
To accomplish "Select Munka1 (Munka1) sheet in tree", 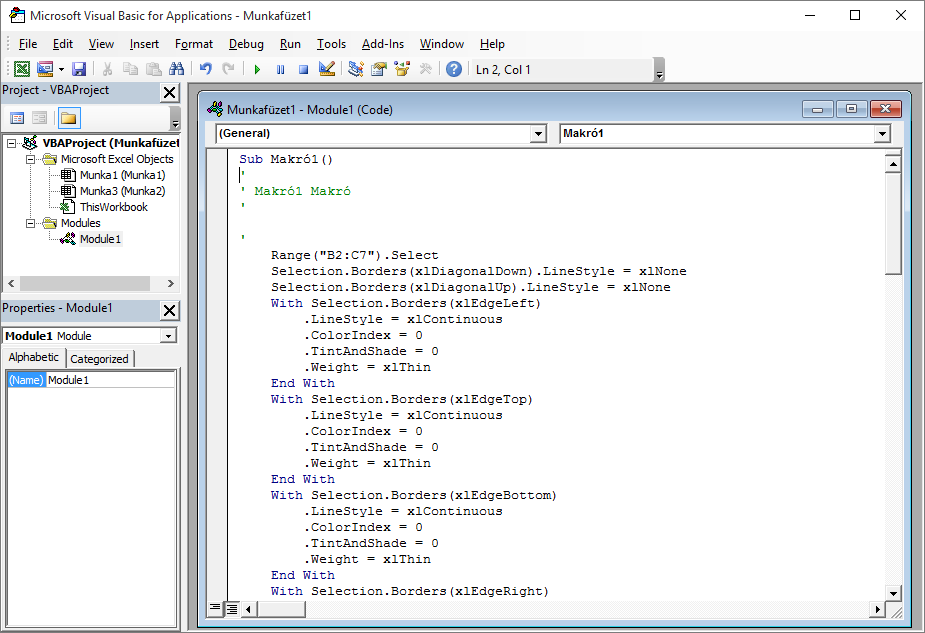I will pyautogui.click(x=122, y=175).
